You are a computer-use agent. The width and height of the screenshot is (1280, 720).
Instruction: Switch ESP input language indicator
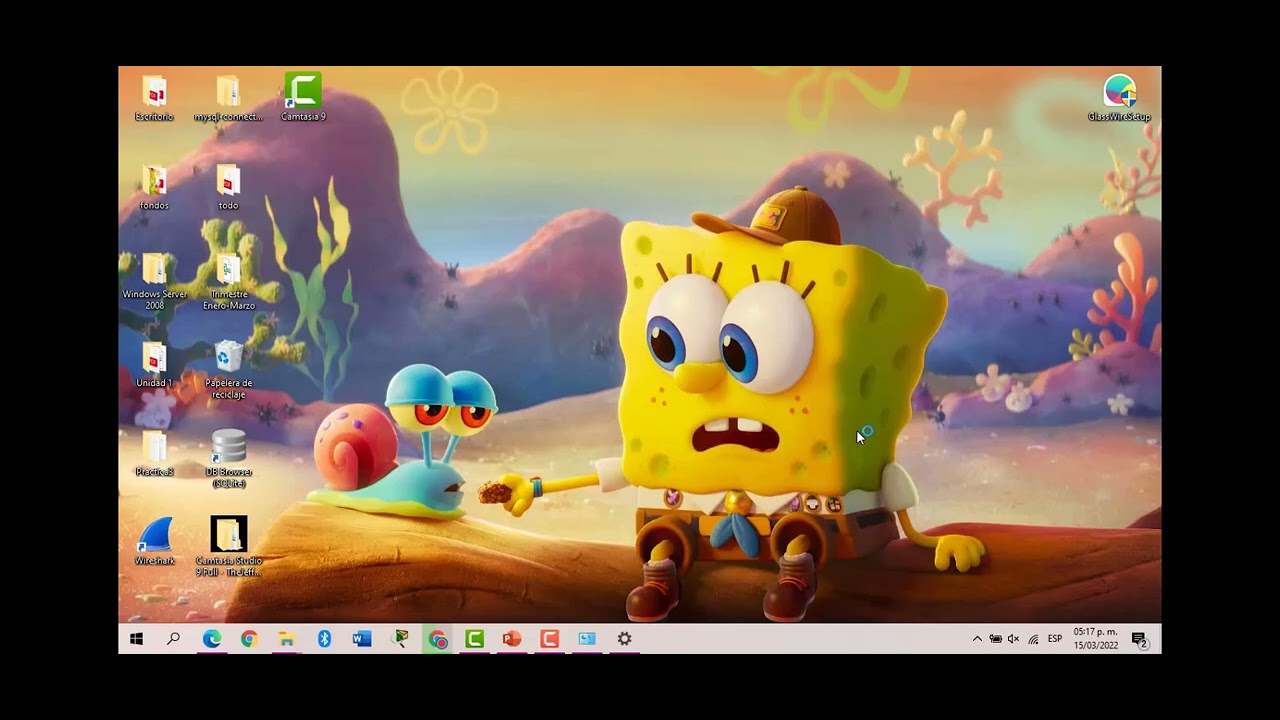coord(1055,639)
